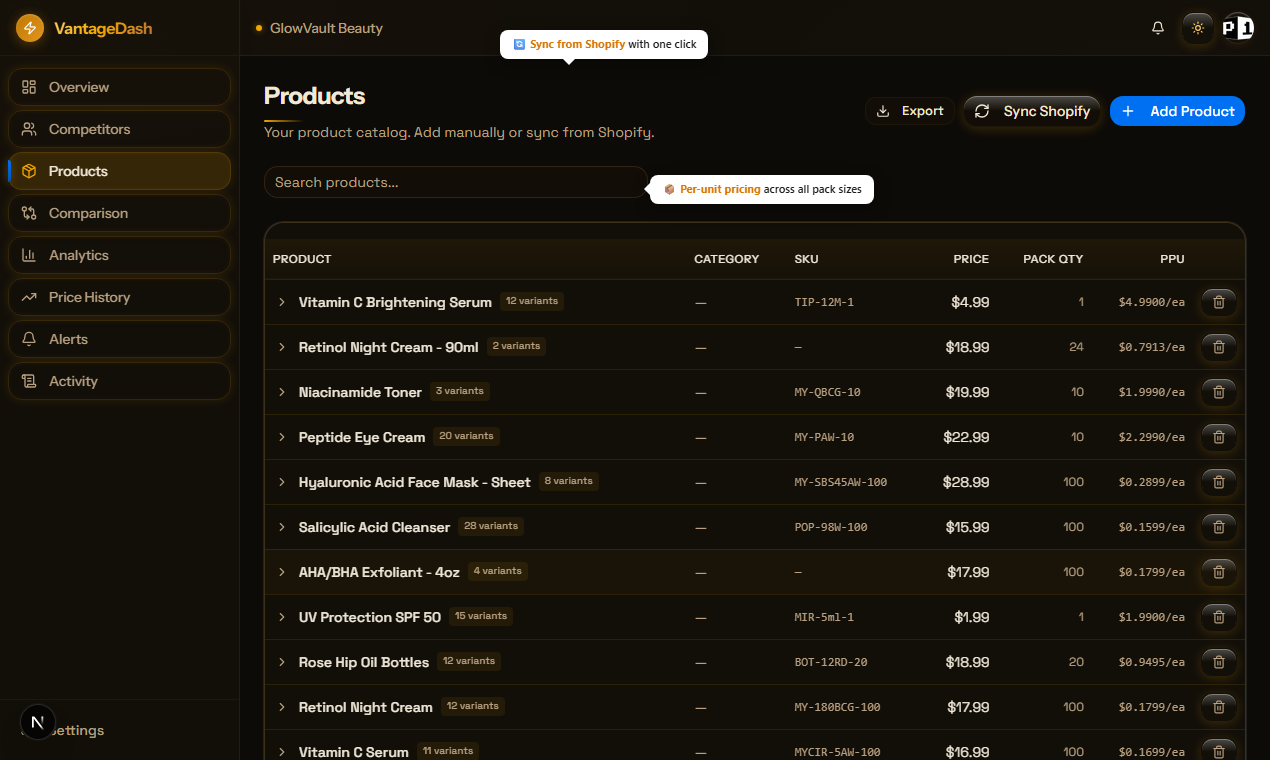Screen dimensions: 1270x760
Task: Click the VantageDash lightning logo icon
Action: [x=30, y=28]
